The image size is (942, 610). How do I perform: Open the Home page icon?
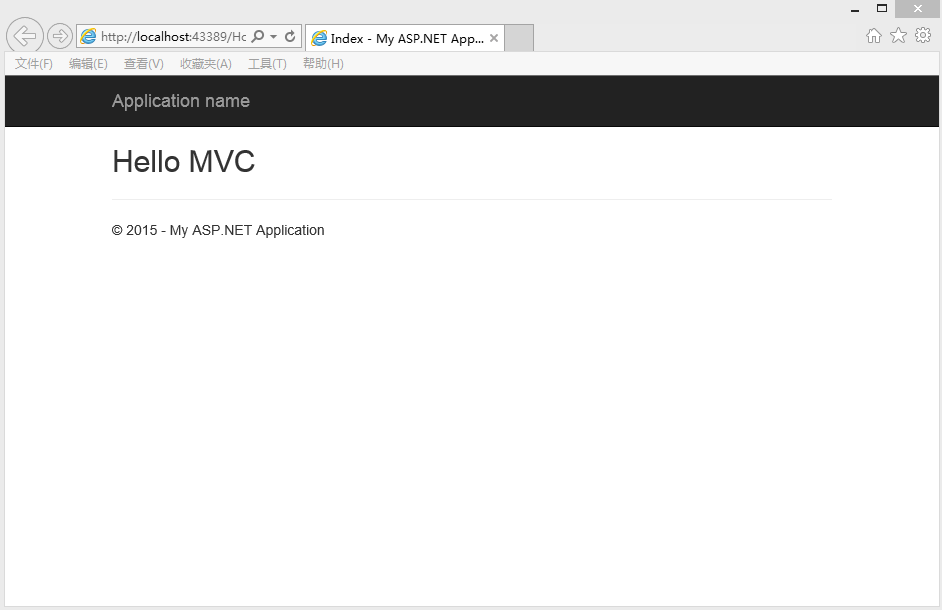point(874,35)
